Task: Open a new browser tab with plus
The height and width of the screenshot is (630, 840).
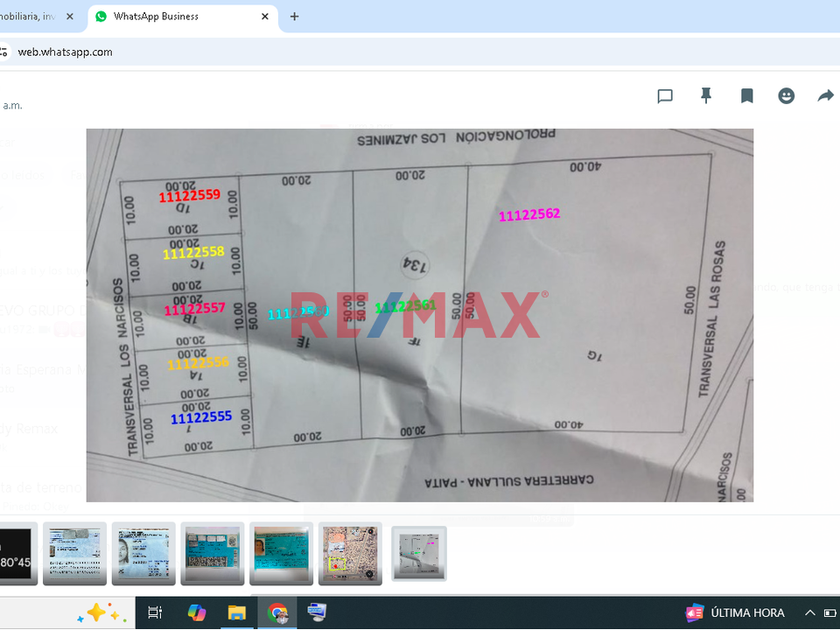Action: (294, 17)
